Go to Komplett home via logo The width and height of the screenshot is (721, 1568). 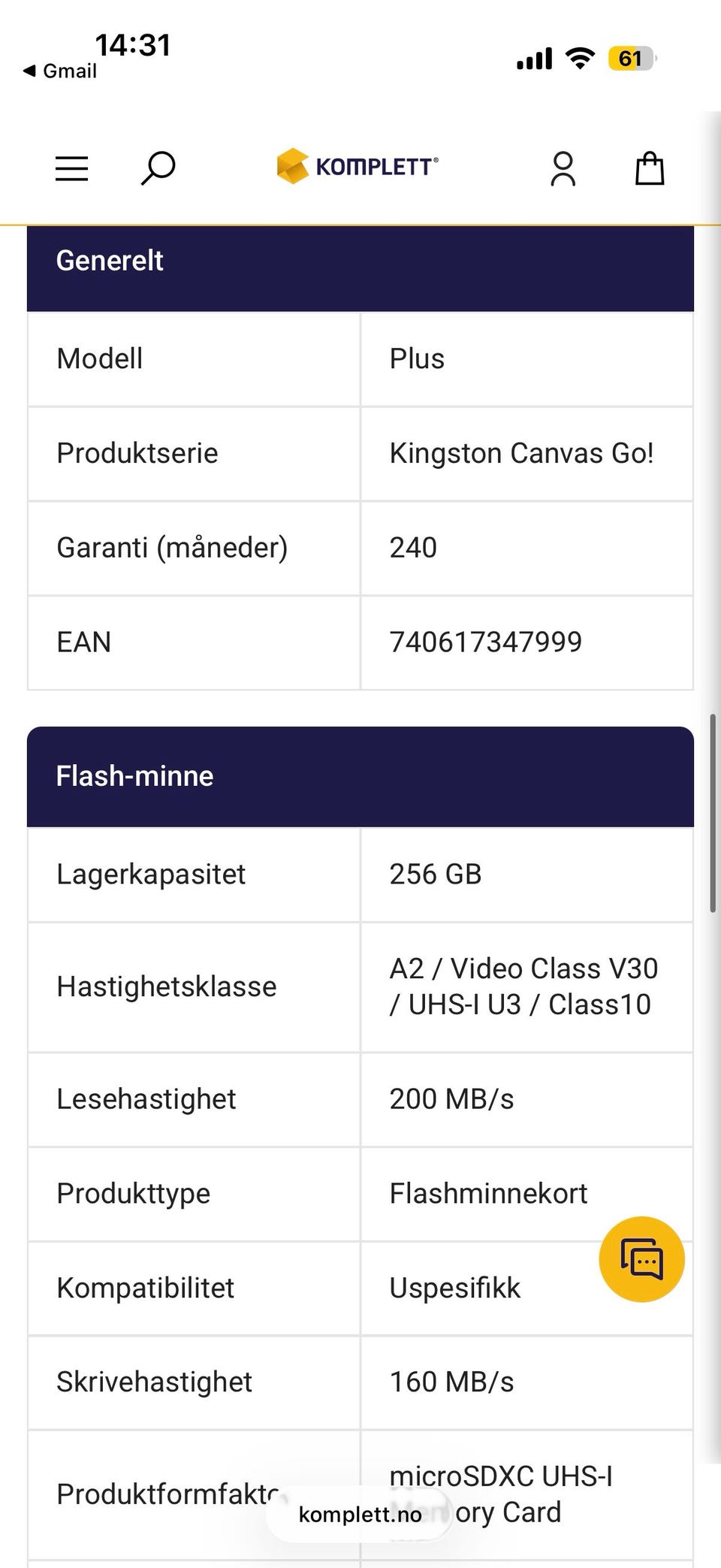pos(357,166)
